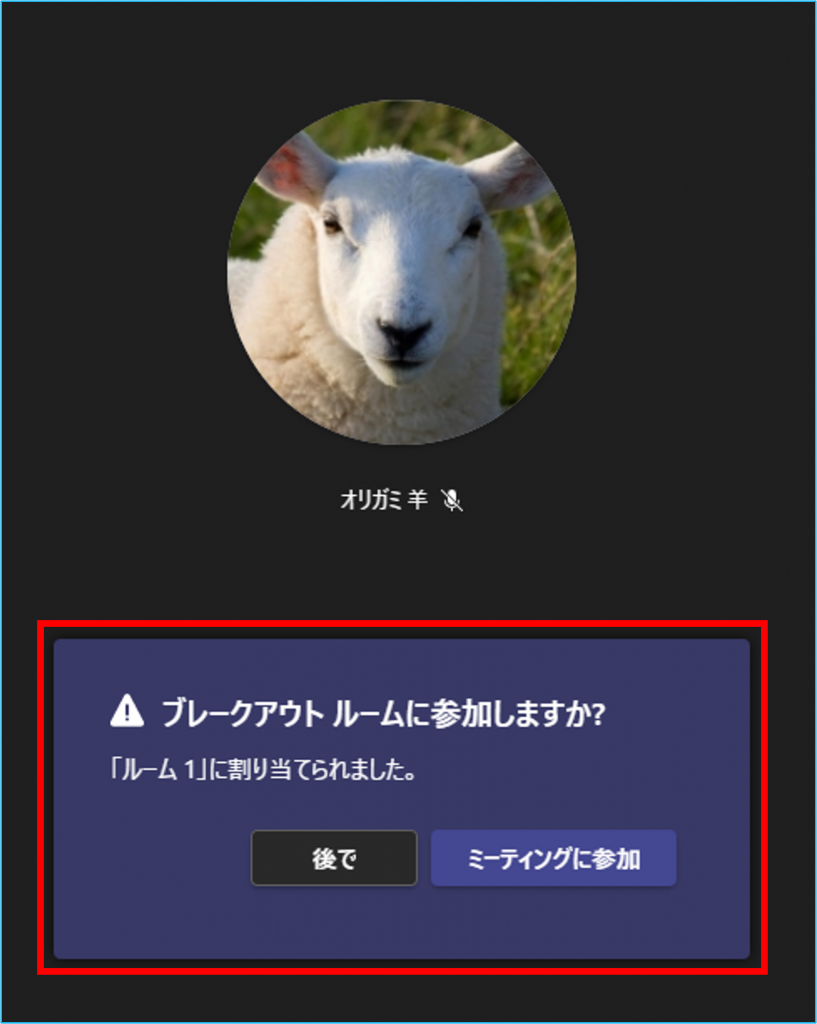Open the profile of the sheep avatar participant

tap(402, 272)
